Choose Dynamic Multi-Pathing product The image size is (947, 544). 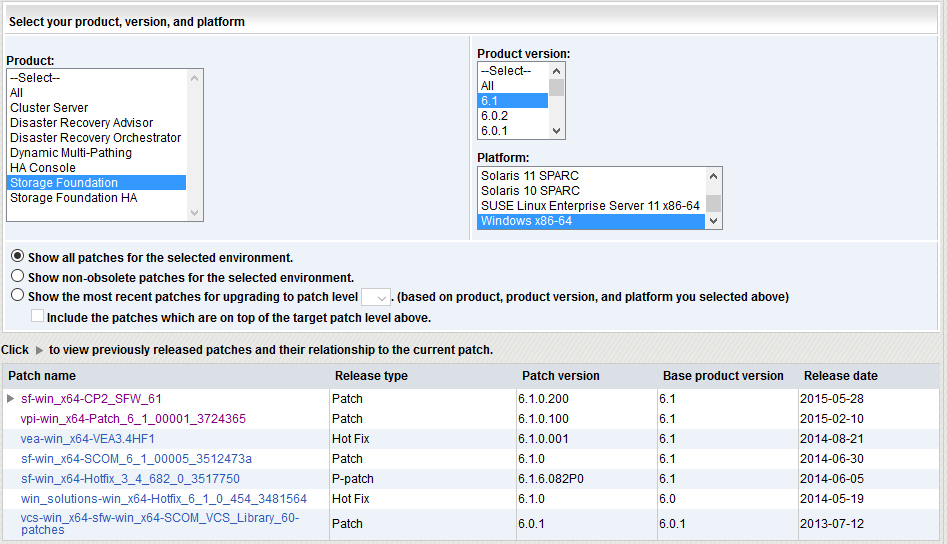click(70, 153)
